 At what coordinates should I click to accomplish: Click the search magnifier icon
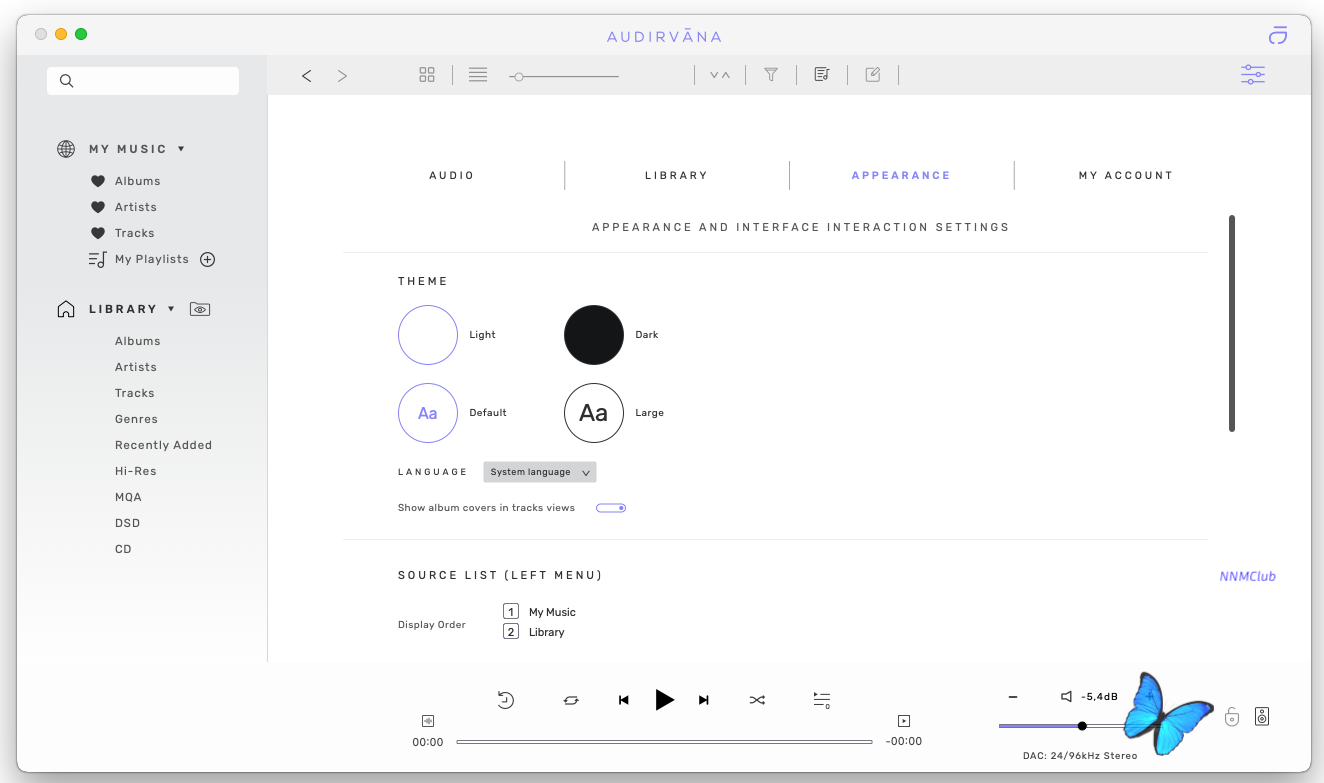(x=67, y=81)
